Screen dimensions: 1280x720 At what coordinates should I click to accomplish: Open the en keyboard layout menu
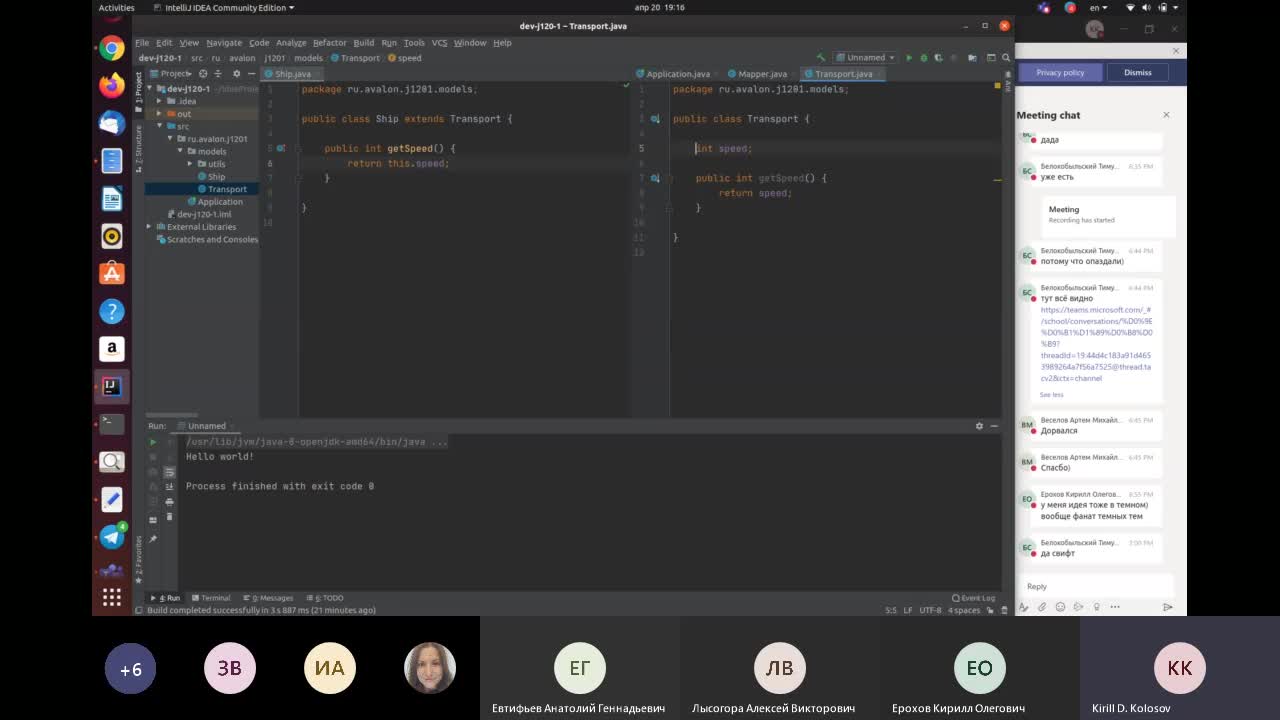1096,7
